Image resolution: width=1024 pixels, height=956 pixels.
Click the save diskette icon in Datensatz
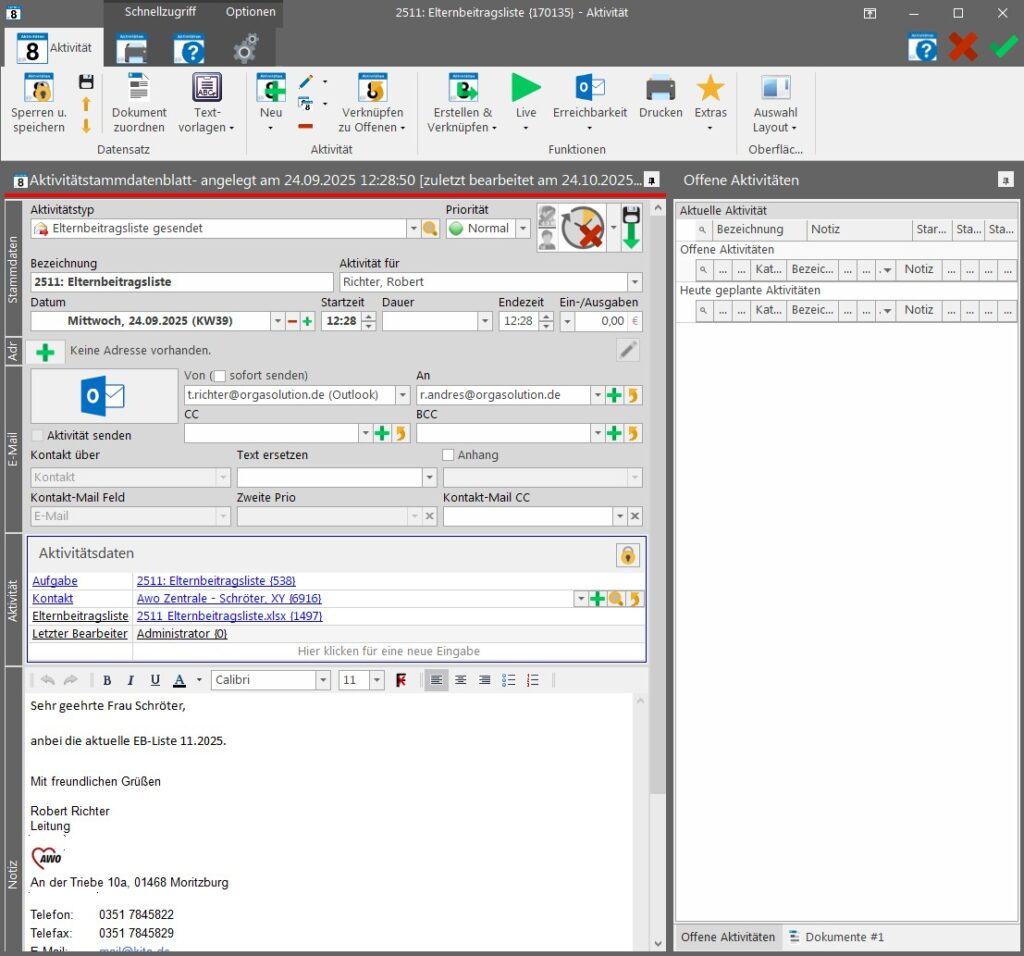tap(86, 82)
